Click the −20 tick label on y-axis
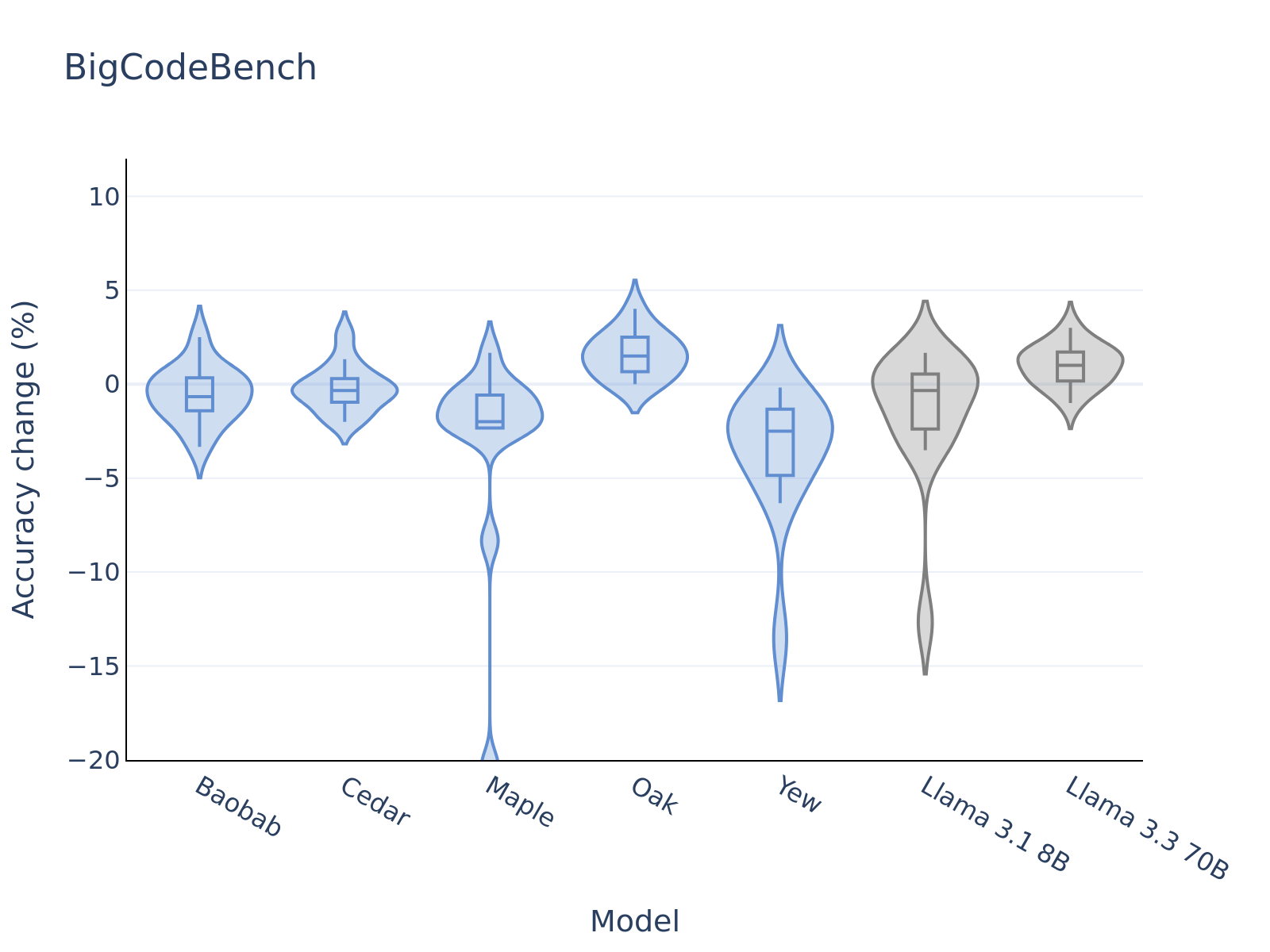This screenshot has height=952, width=1270. click(x=94, y=761)
